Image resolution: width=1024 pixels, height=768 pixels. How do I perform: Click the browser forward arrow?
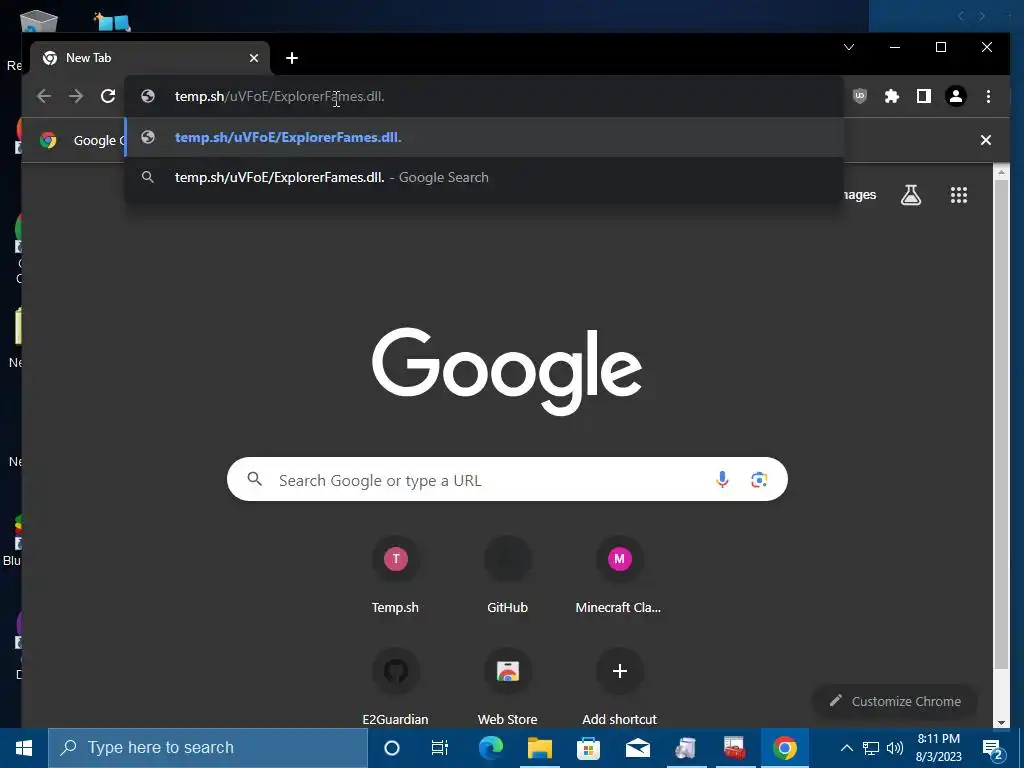[x=76, y=97]
